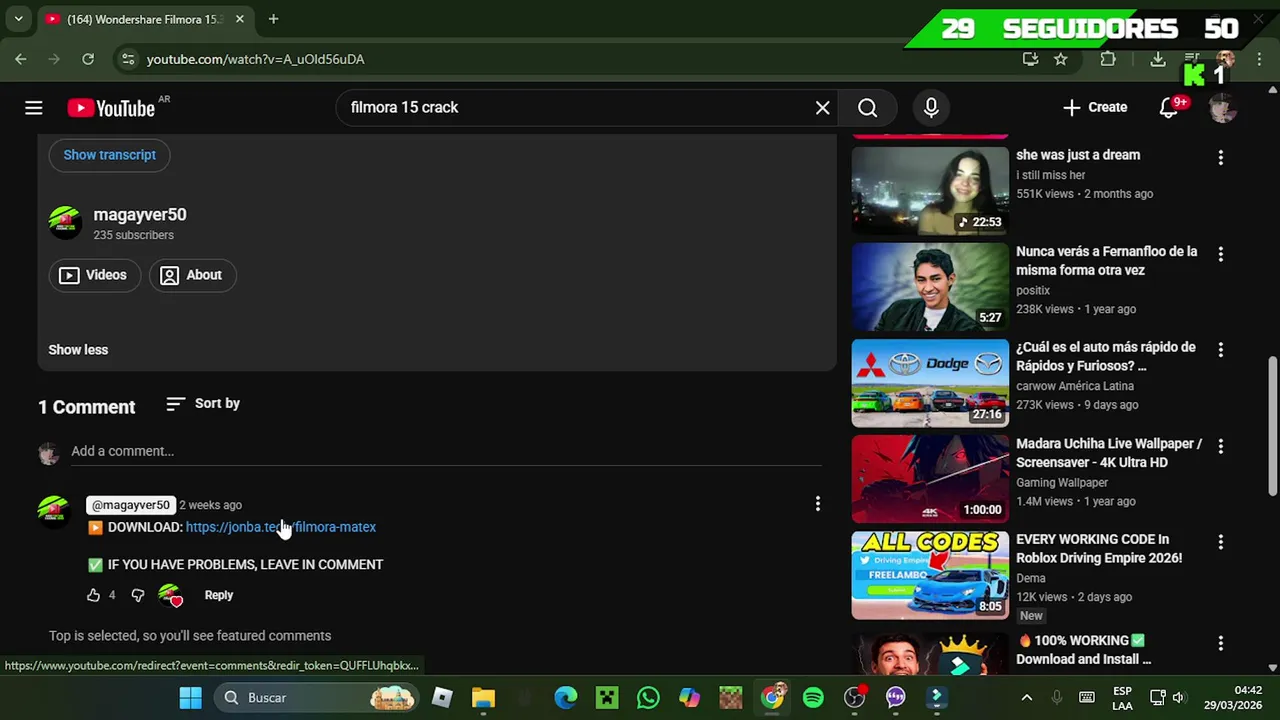Open the Sort by comments dropdown

tap(203, 403)
